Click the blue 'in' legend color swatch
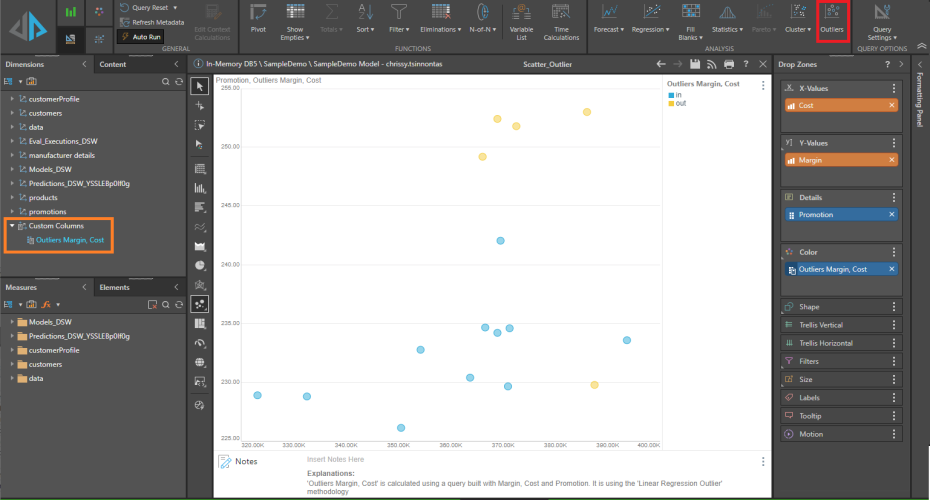 point(670,95)
